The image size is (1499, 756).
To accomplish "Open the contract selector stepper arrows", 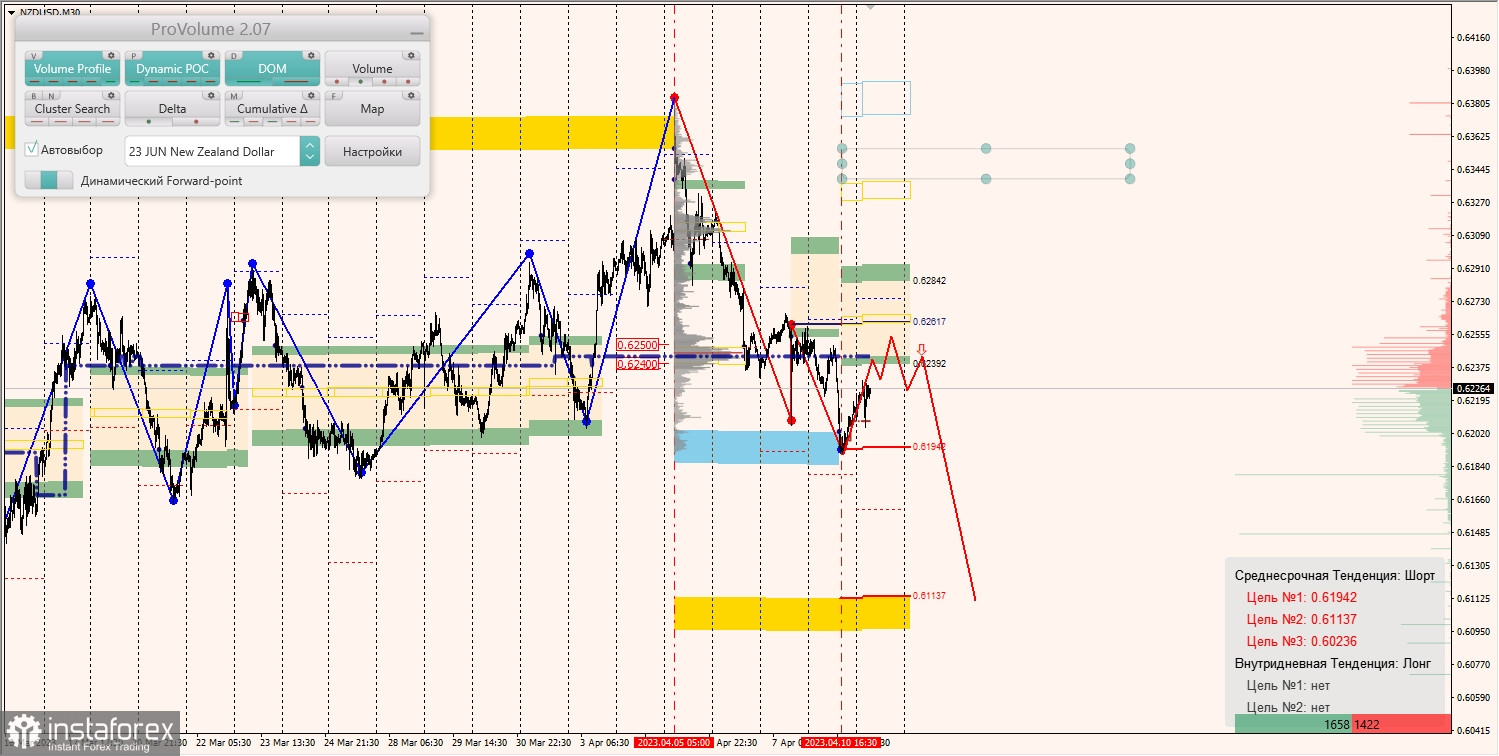I will (x=310, y=151).
